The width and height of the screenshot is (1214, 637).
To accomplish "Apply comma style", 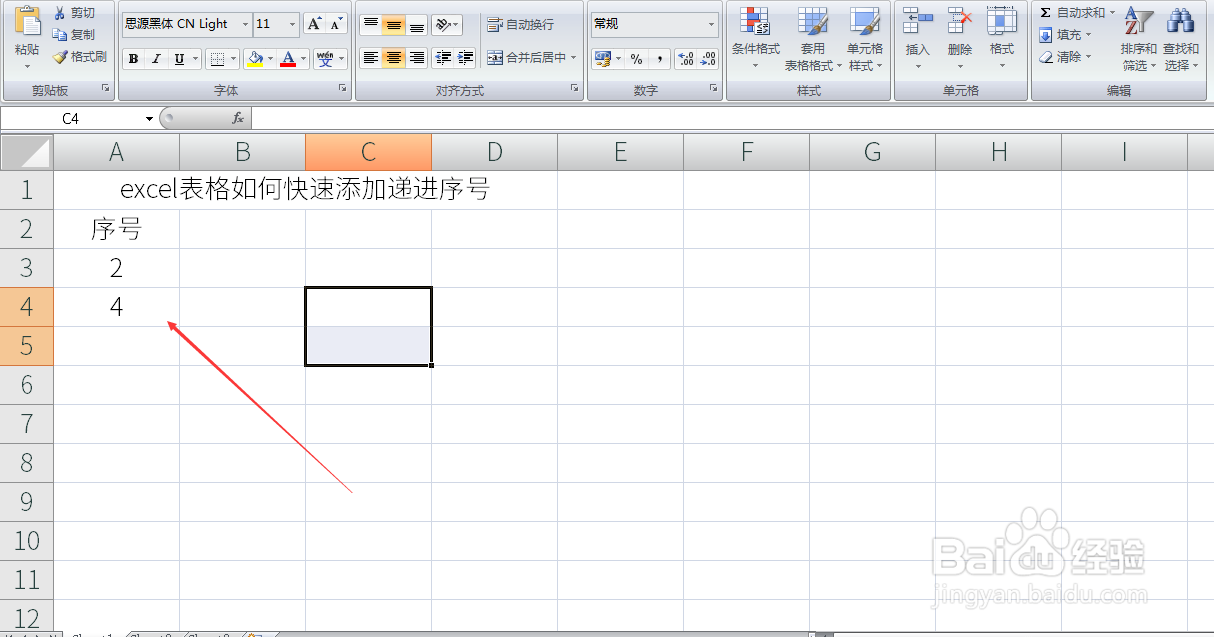I will tap(659, 59).
